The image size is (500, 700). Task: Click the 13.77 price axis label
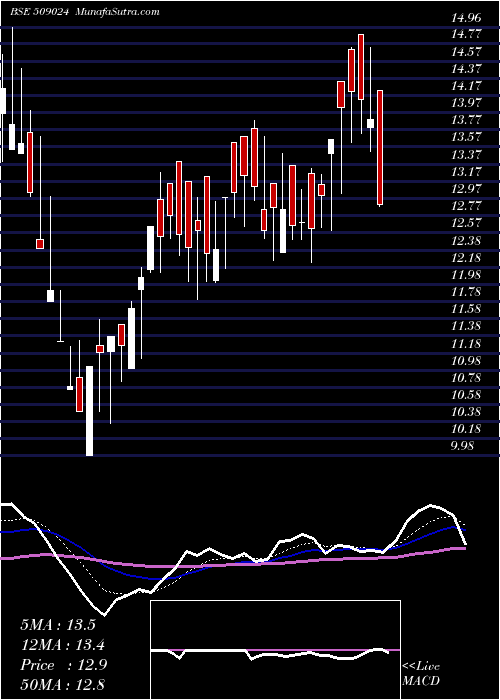(x=466, y=120)
